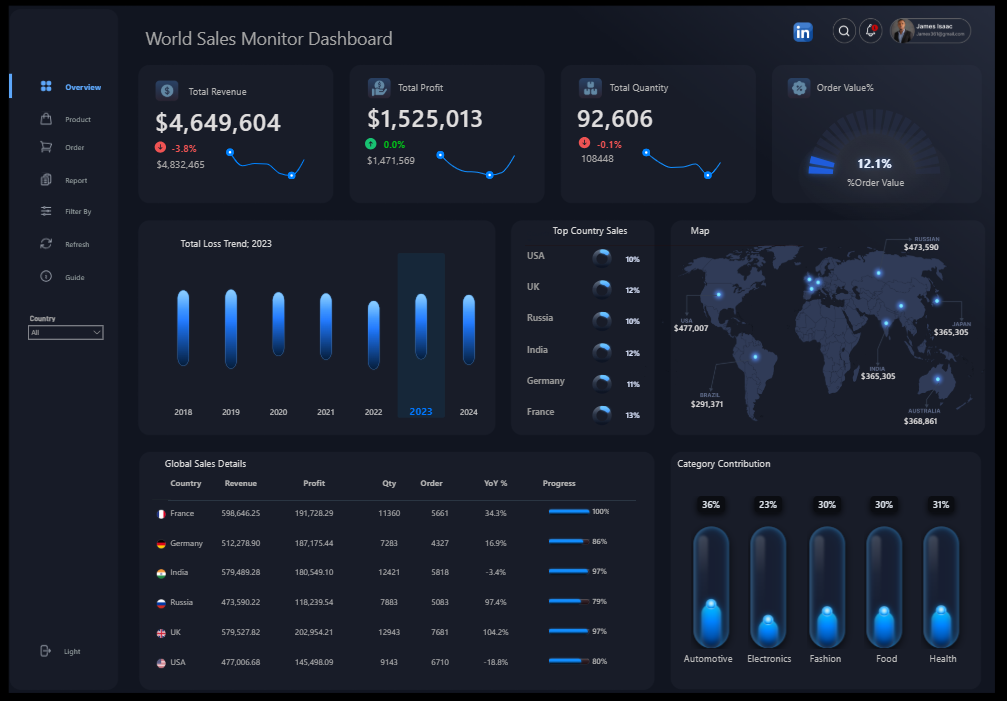Click Russian $473,590 map label

click(922, 244)
